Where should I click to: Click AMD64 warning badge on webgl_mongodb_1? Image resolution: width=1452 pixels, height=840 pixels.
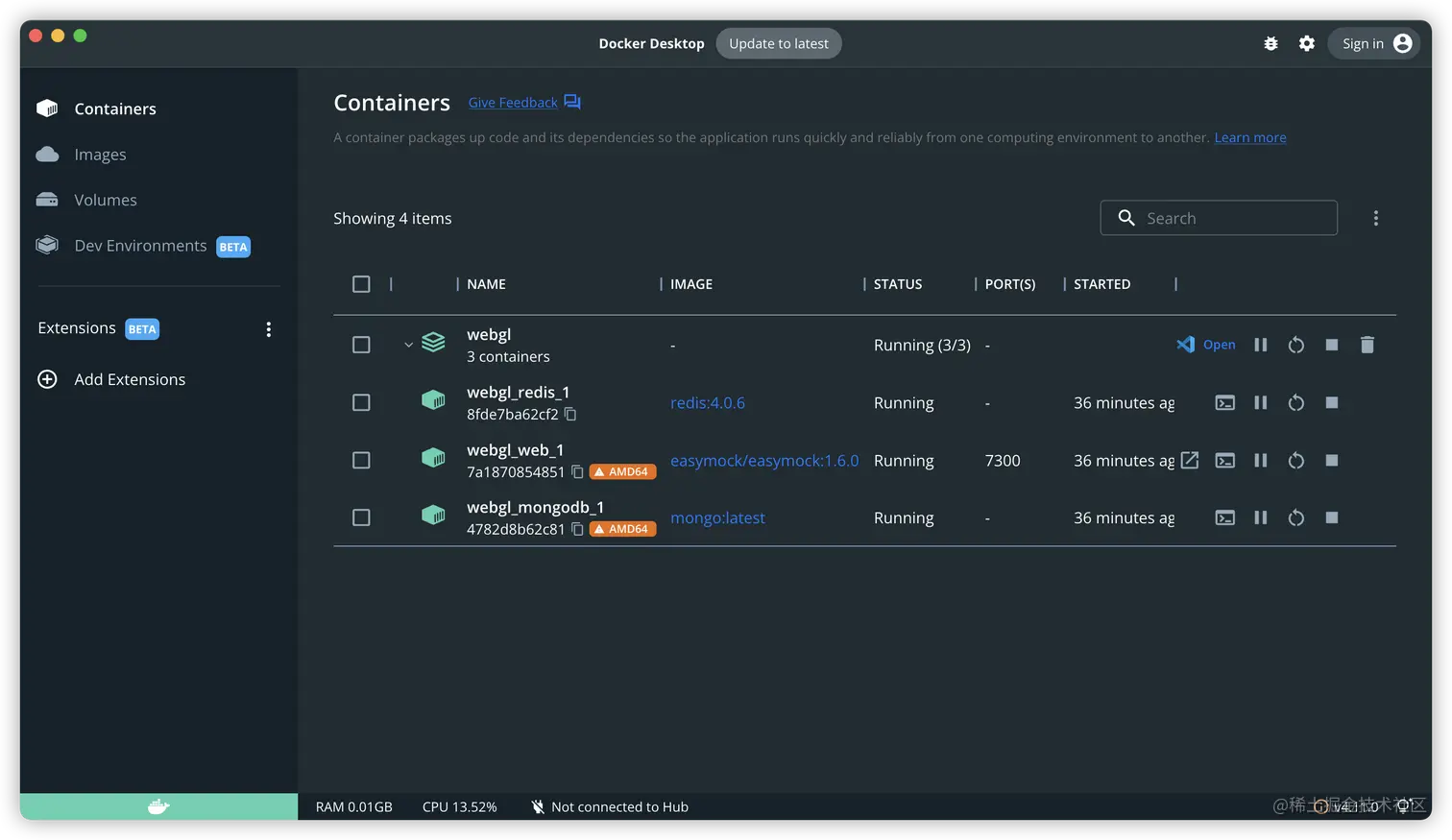coord(622,529)
